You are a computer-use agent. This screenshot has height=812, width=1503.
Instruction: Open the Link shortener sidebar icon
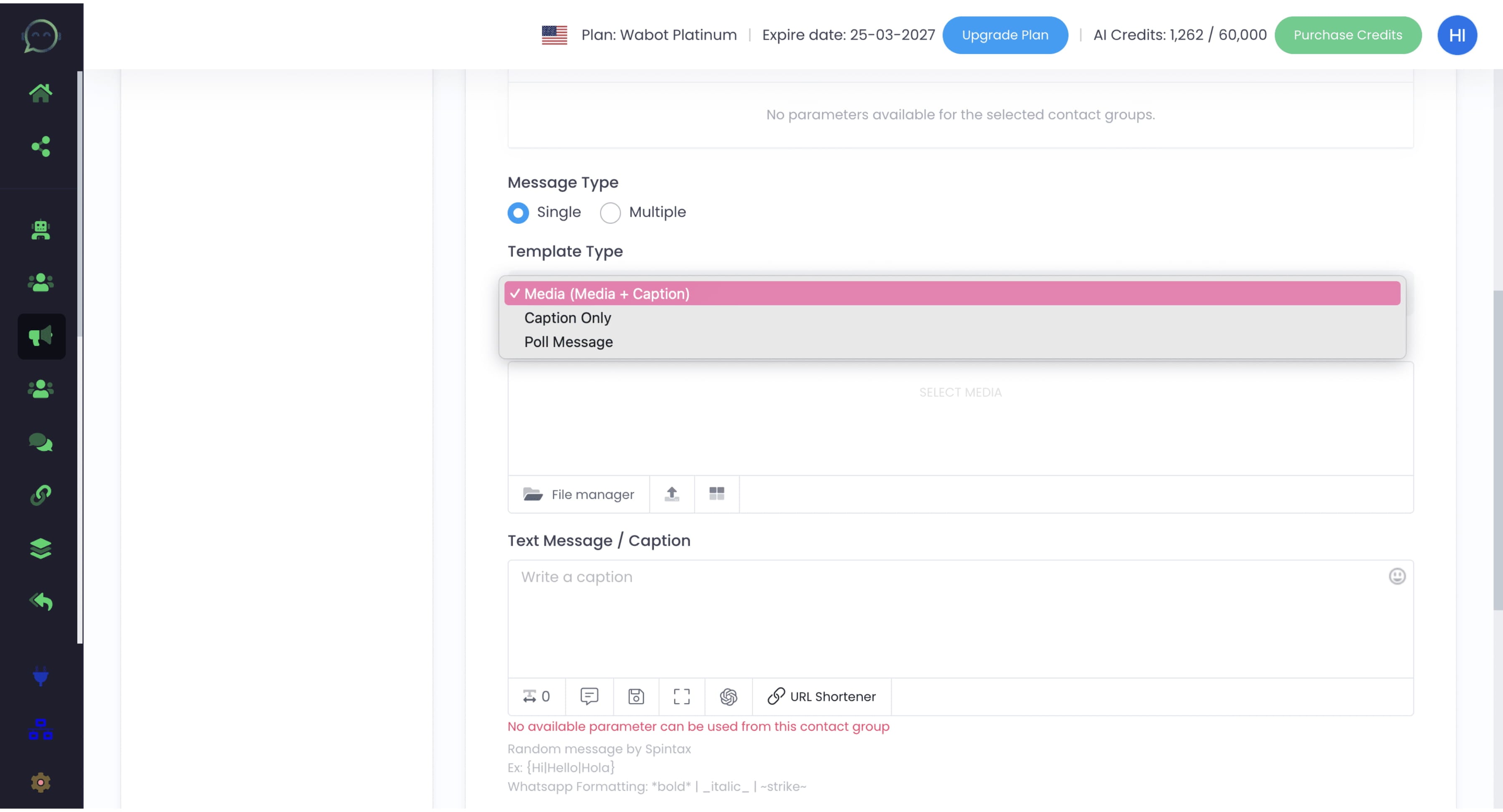(x=41, y=495)
